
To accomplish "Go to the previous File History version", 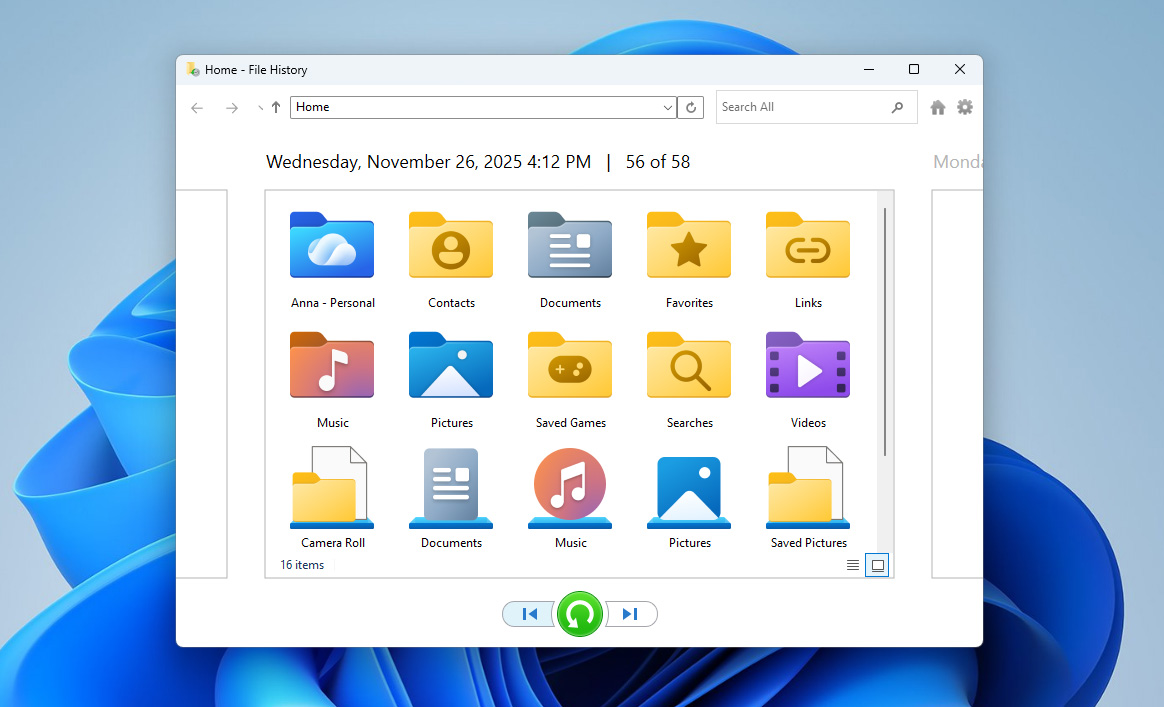I will tap(528, 614).
